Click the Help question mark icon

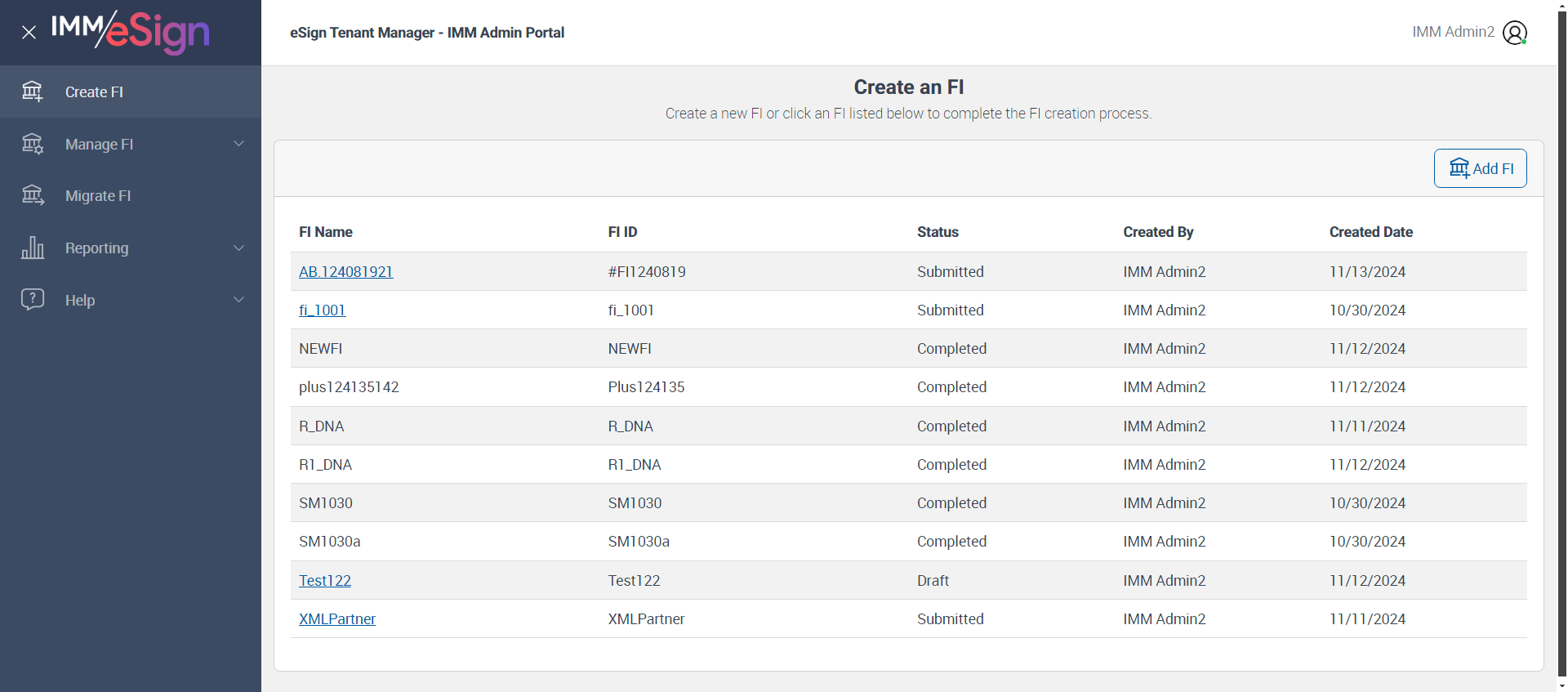tap(33, 299)
